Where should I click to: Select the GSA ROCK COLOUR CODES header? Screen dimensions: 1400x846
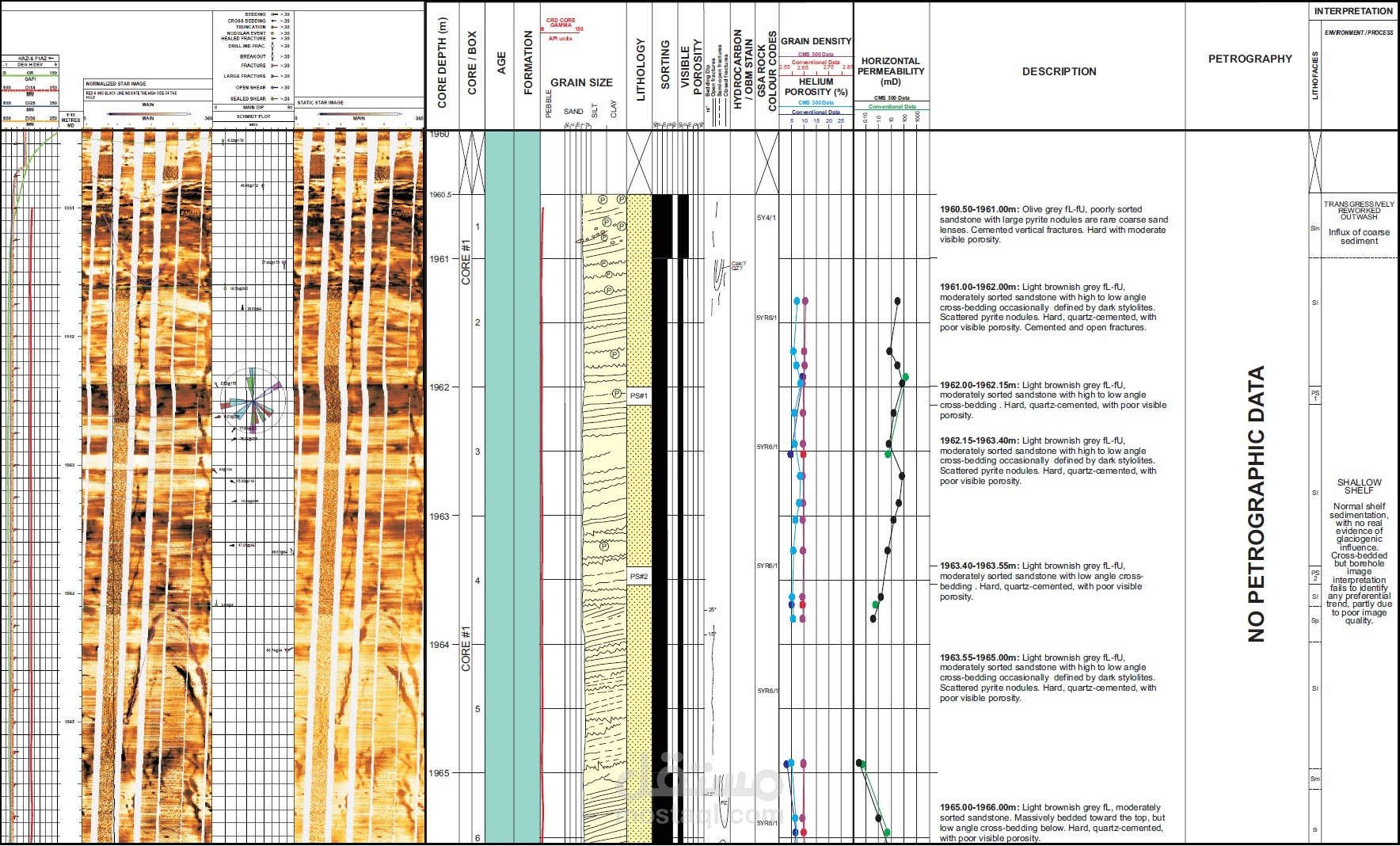(767, 70)
